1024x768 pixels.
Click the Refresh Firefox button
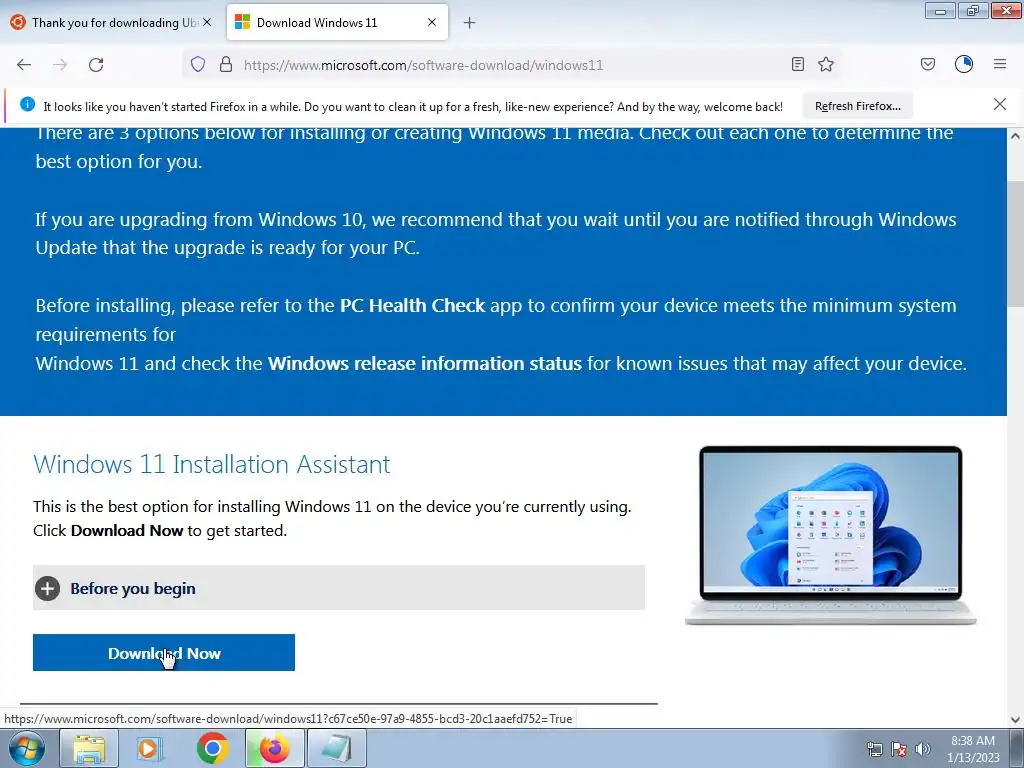(x=857, y=106)
